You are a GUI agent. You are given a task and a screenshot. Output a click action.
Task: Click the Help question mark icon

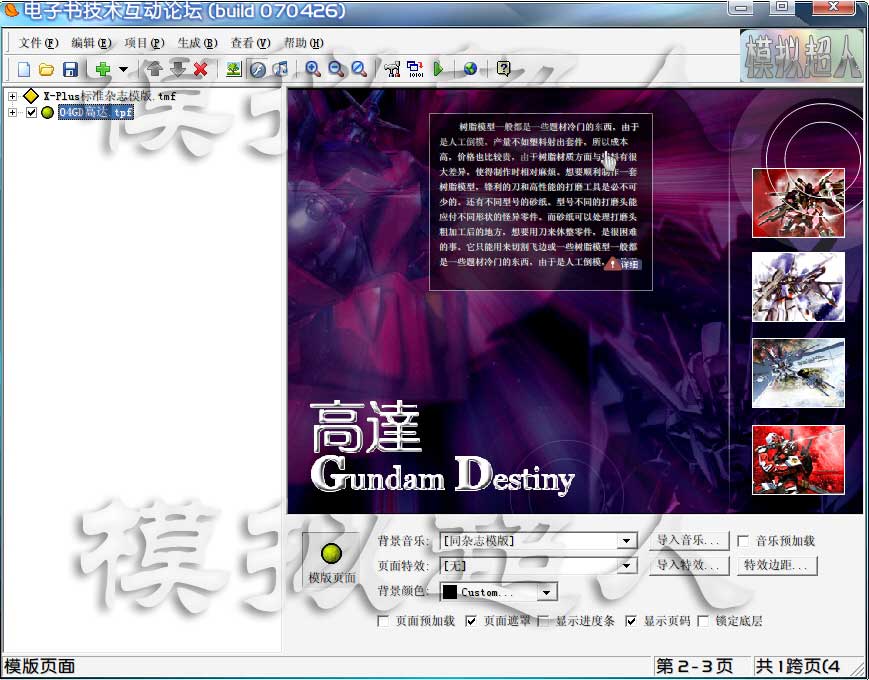coord(503,69)
